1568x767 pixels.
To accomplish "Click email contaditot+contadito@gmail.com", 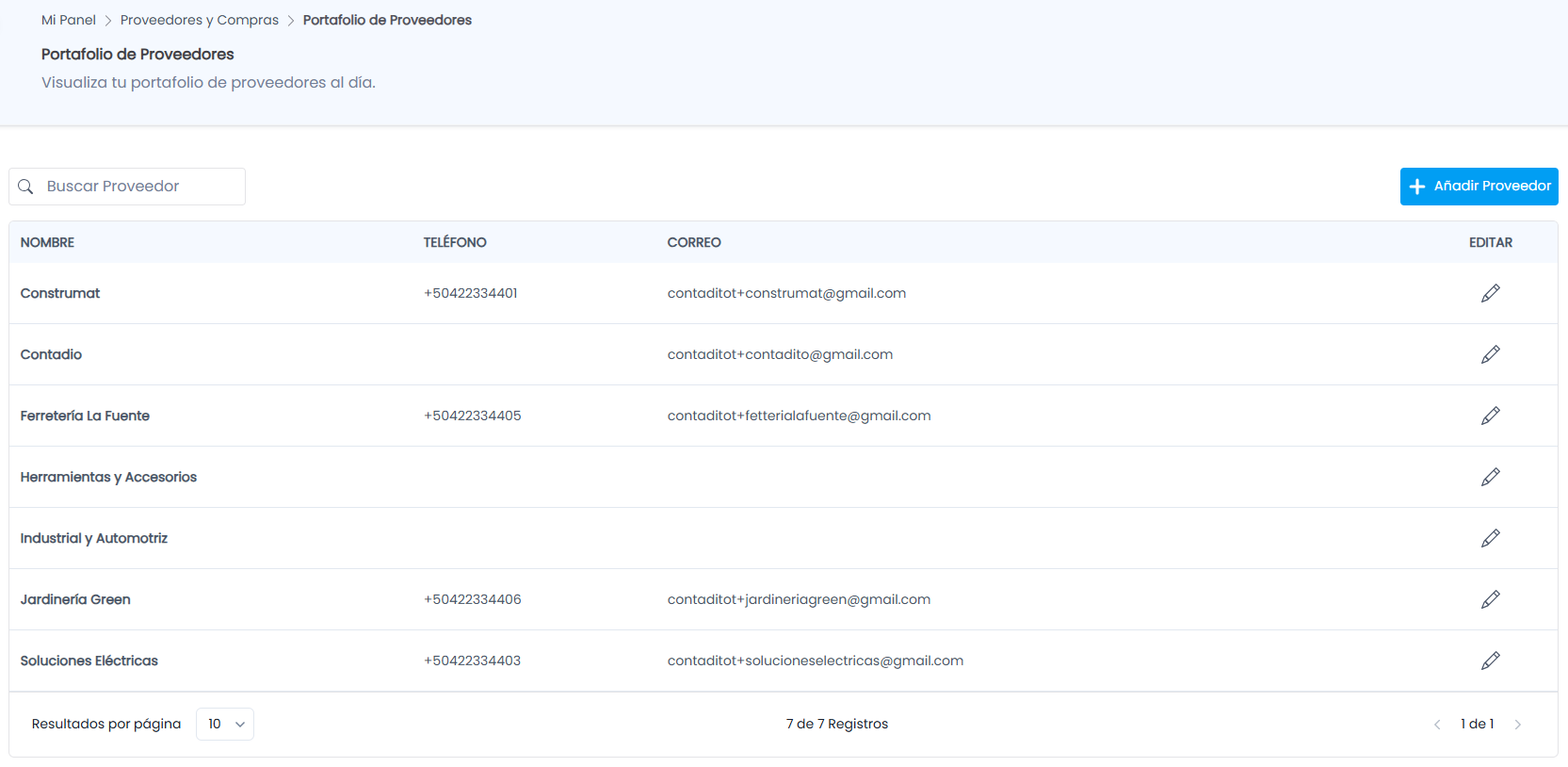I will pos(780,354).
